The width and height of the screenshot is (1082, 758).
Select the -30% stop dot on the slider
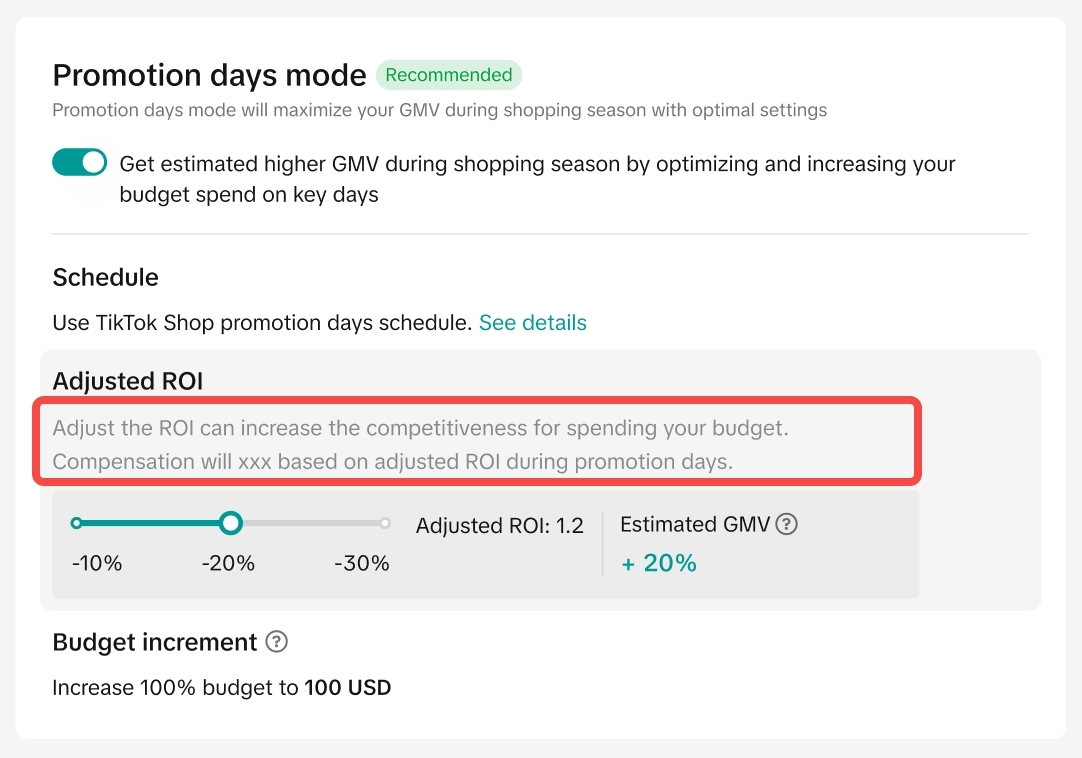(385, 523)
